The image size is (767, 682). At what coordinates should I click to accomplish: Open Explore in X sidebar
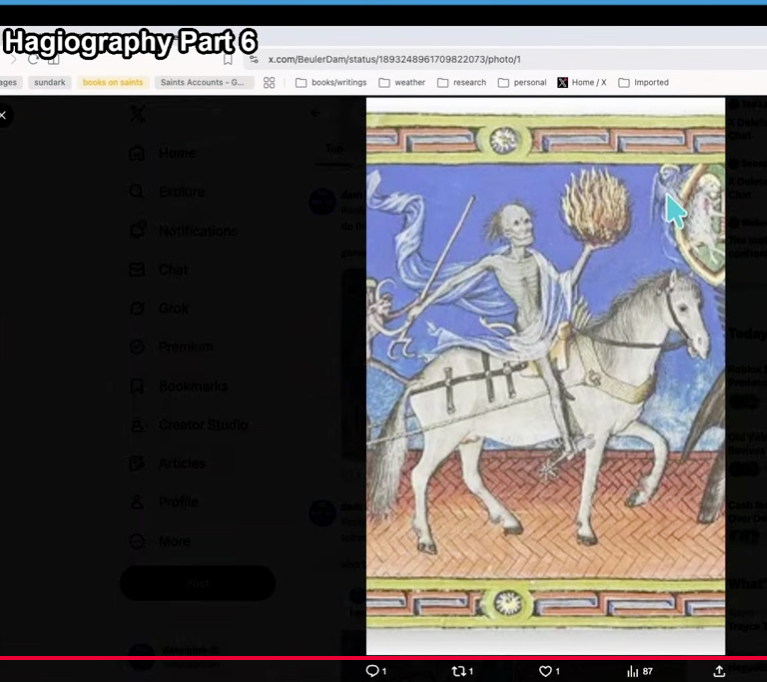167,192
